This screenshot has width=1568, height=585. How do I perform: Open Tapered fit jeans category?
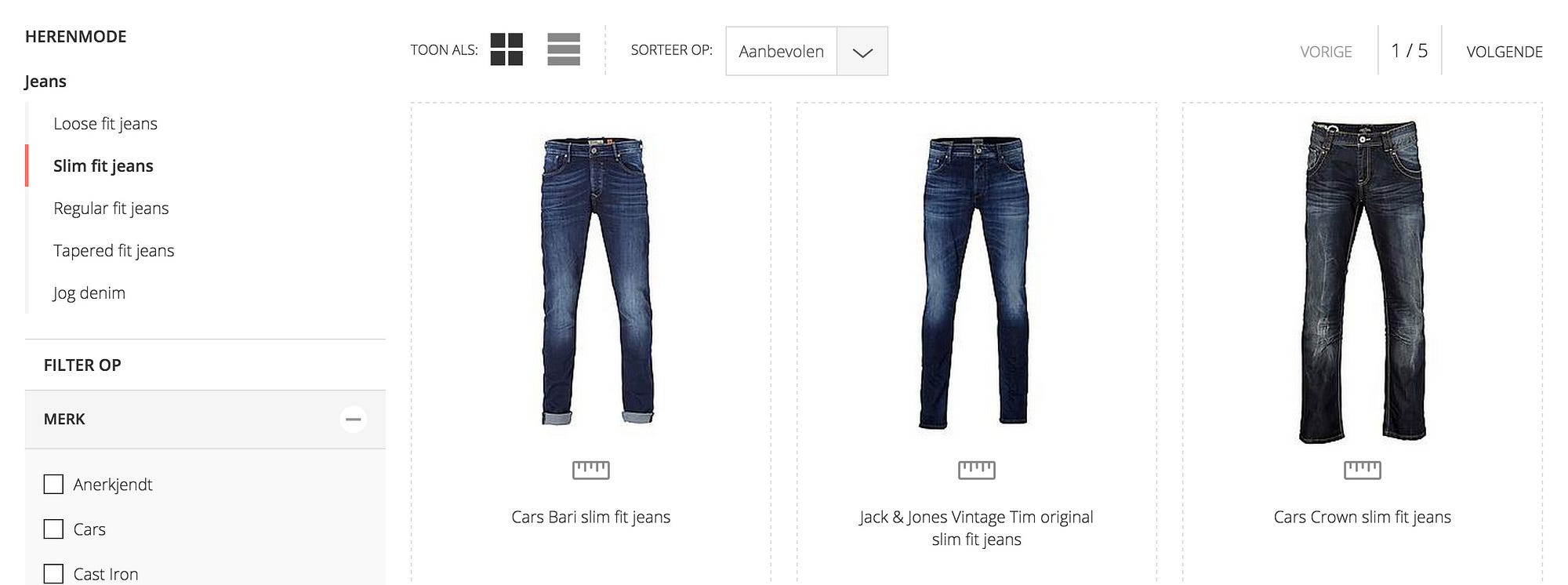(x=114, y=251)
